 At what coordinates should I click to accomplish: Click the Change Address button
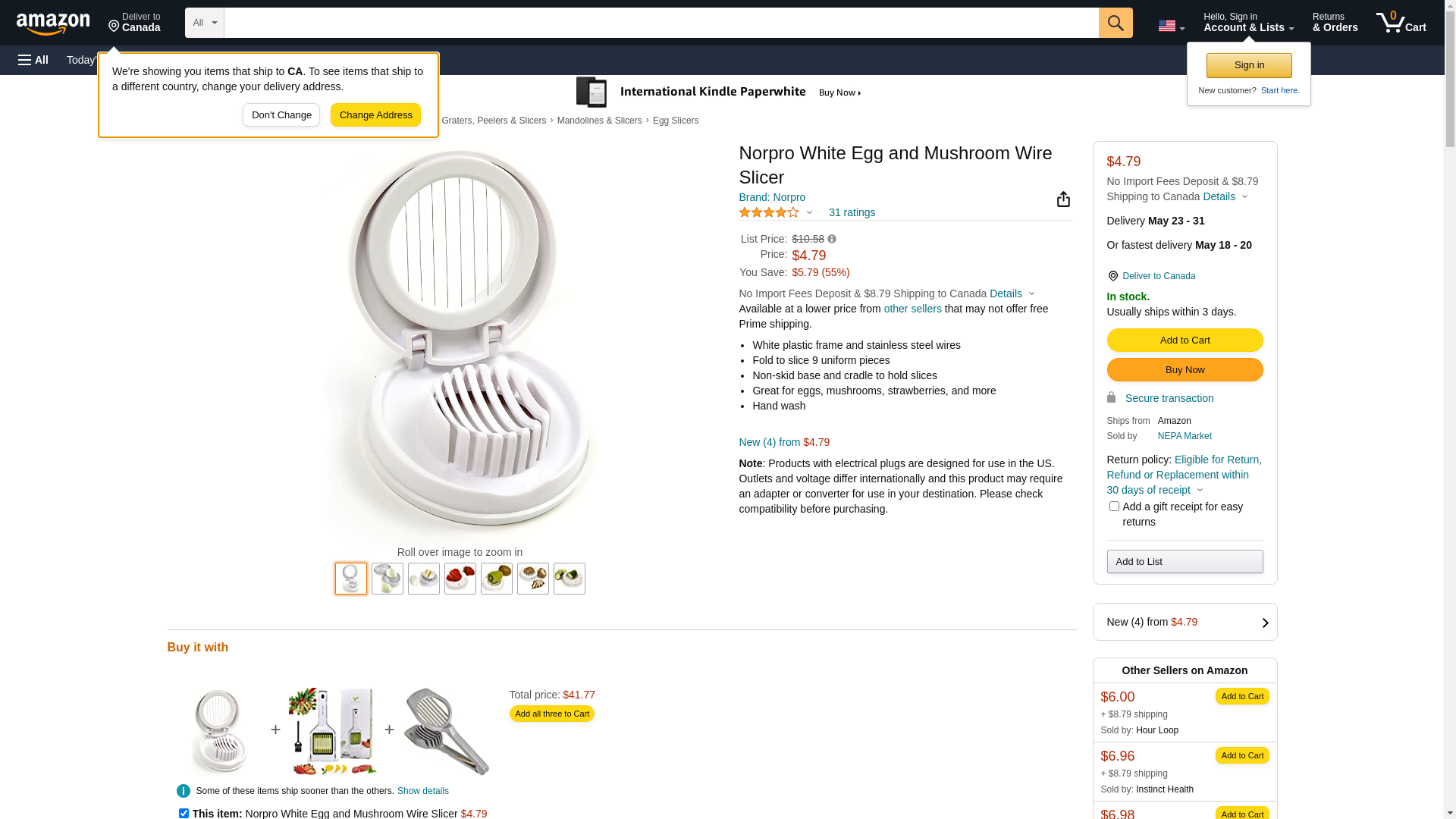tap(375, 115)
